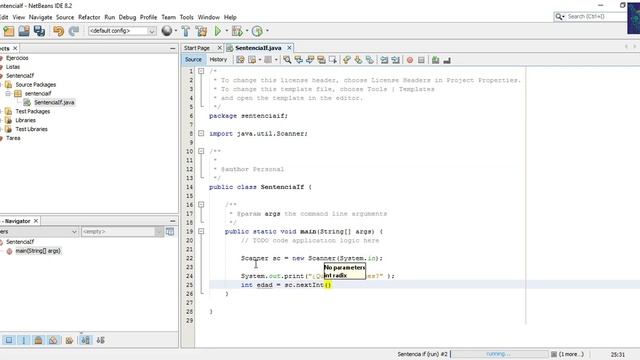This screenshot has height=360, width=640.
Task: Click the Undo arrow icon
Action: pyautogui.click(x=58, y=31)
